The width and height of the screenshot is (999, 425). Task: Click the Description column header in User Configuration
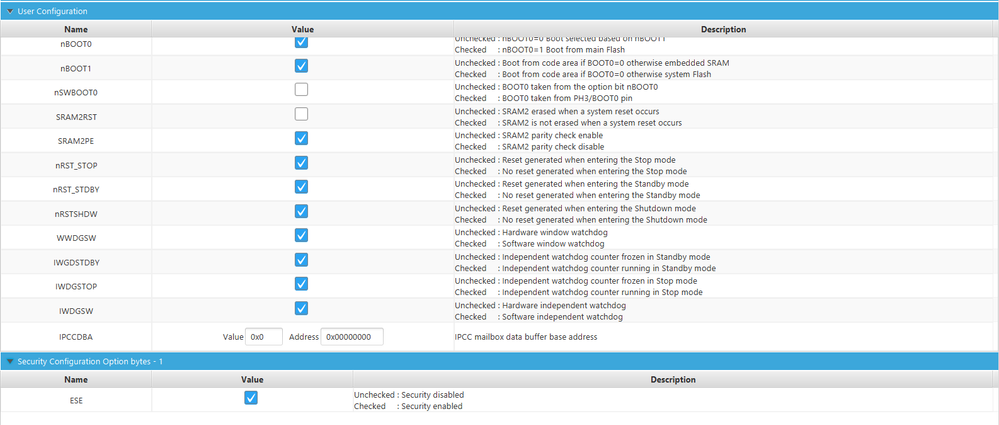tap(723, 29)
